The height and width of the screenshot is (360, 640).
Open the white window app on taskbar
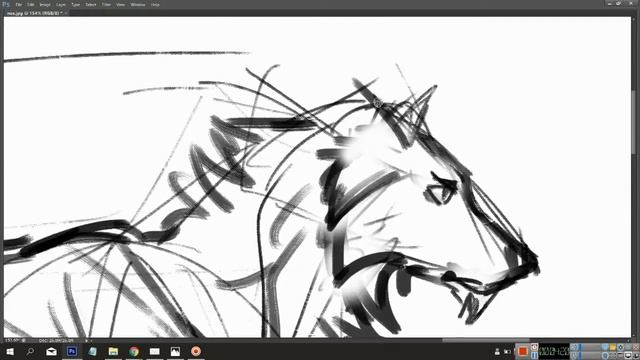(154, 351)
